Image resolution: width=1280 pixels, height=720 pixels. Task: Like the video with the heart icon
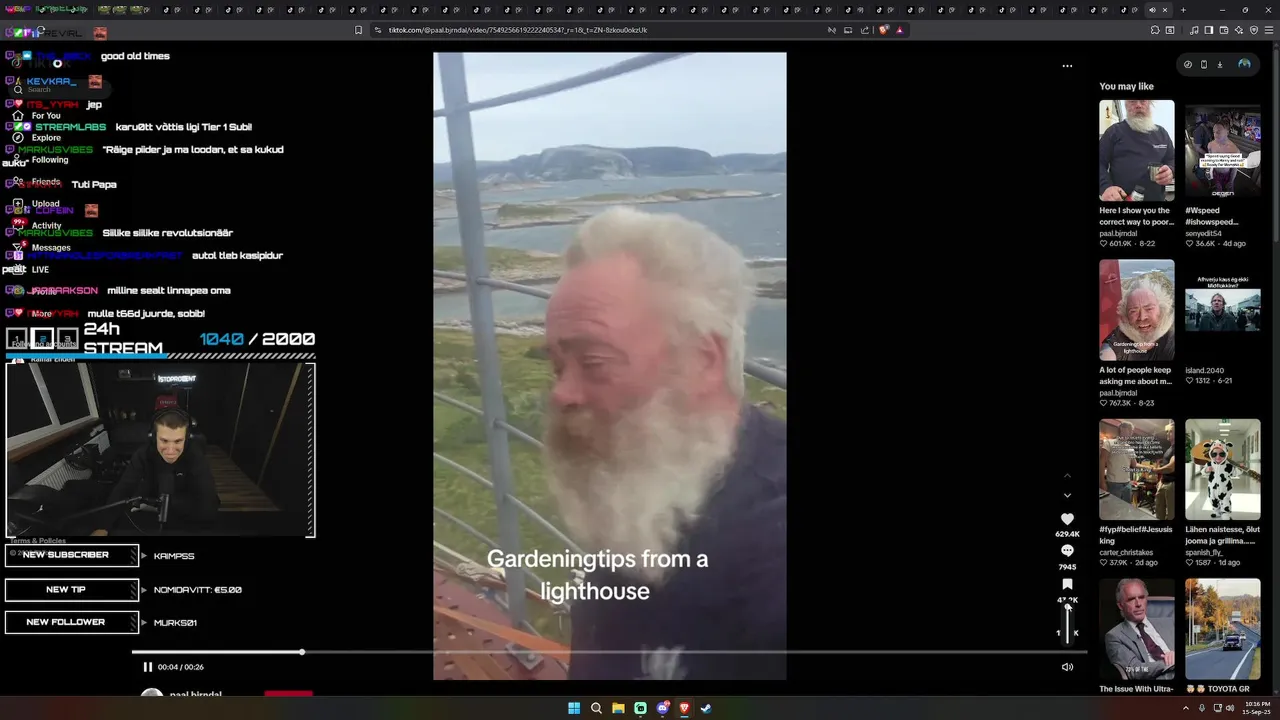1067,519
